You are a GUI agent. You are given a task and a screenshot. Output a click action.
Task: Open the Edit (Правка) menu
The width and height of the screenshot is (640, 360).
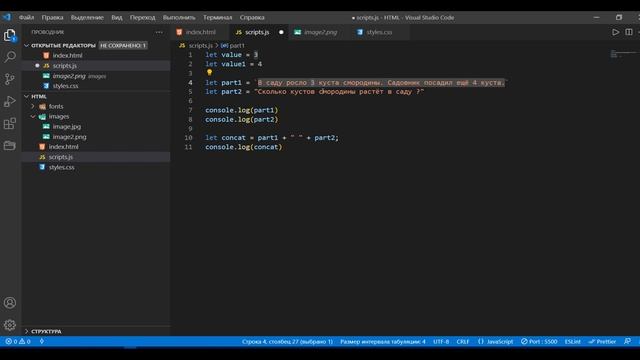(52, 18)
